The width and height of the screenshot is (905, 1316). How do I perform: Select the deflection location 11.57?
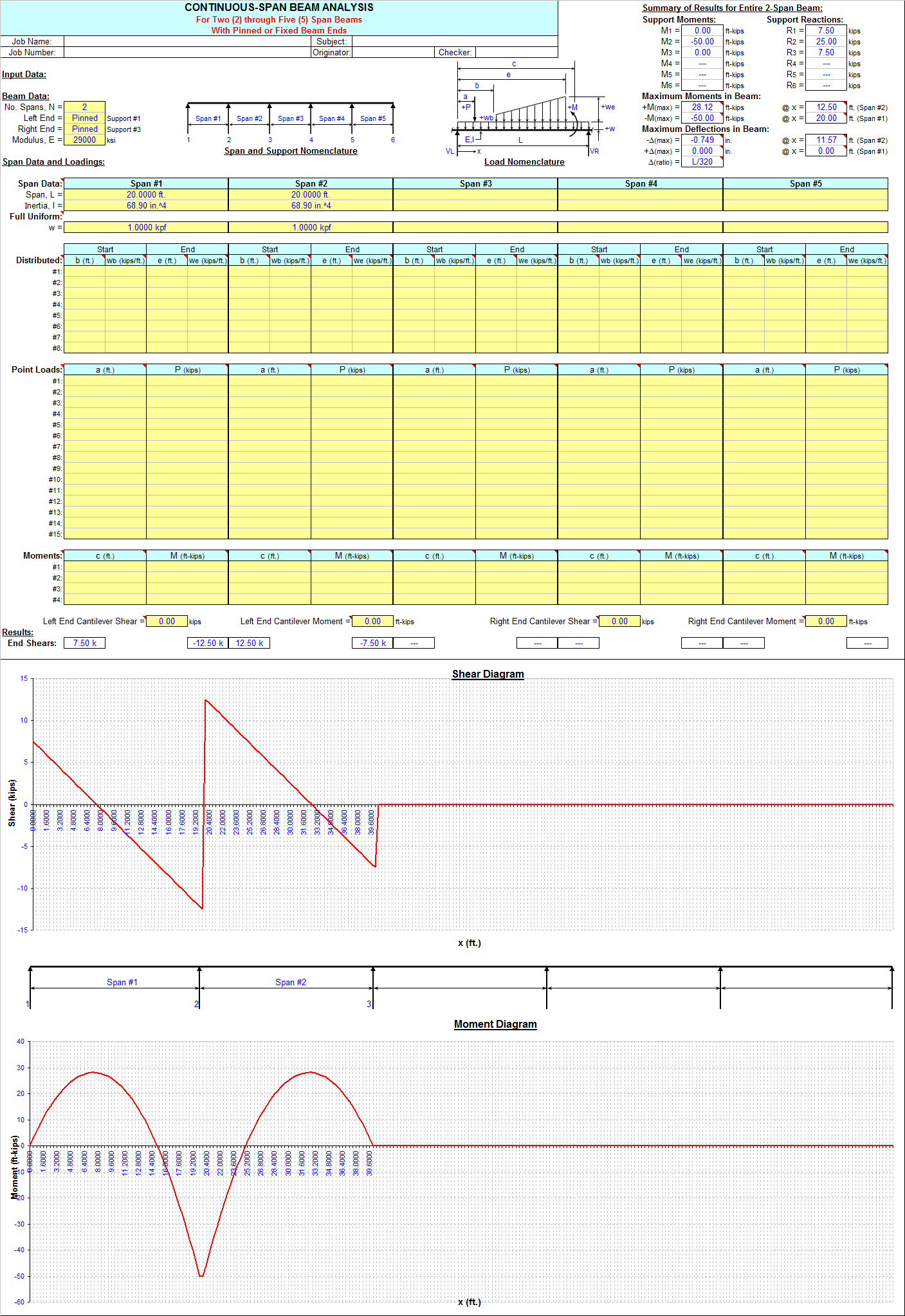point(826,140)
